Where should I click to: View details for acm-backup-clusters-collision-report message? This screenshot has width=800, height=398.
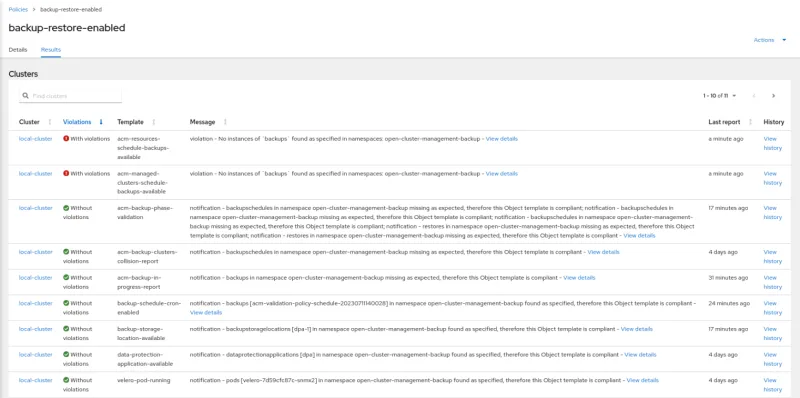point(604,252)
